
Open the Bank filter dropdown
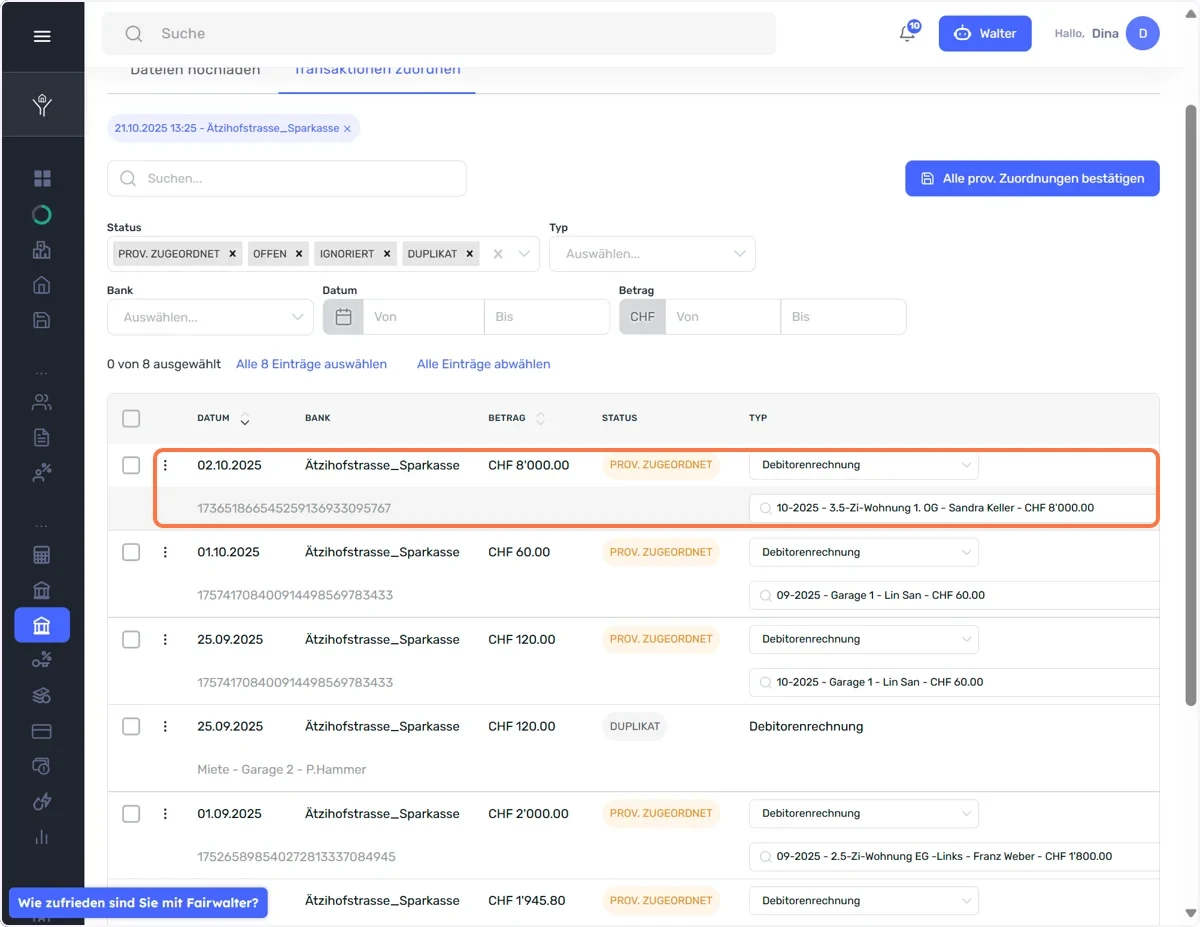click(211, 317)
